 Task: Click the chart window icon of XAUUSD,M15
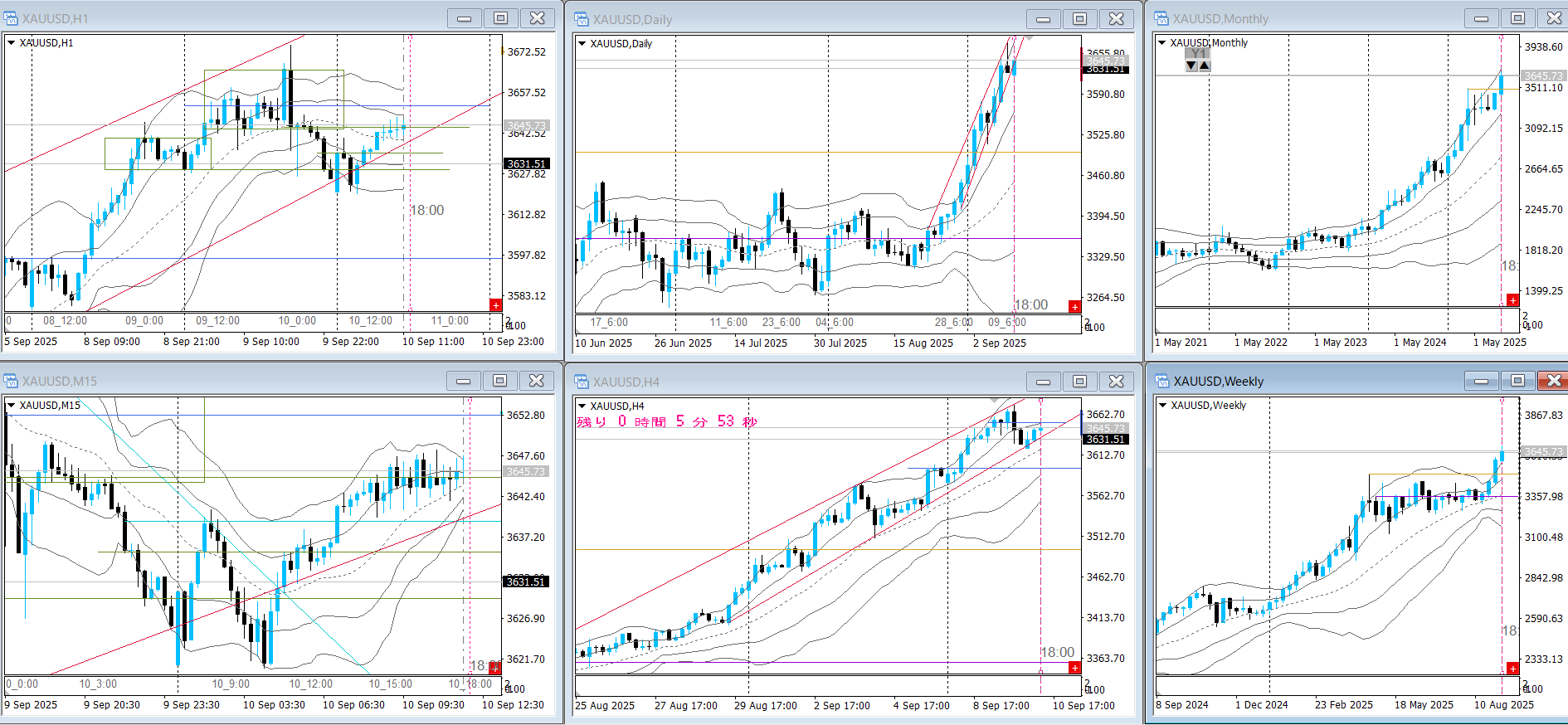tap(11, 381)
